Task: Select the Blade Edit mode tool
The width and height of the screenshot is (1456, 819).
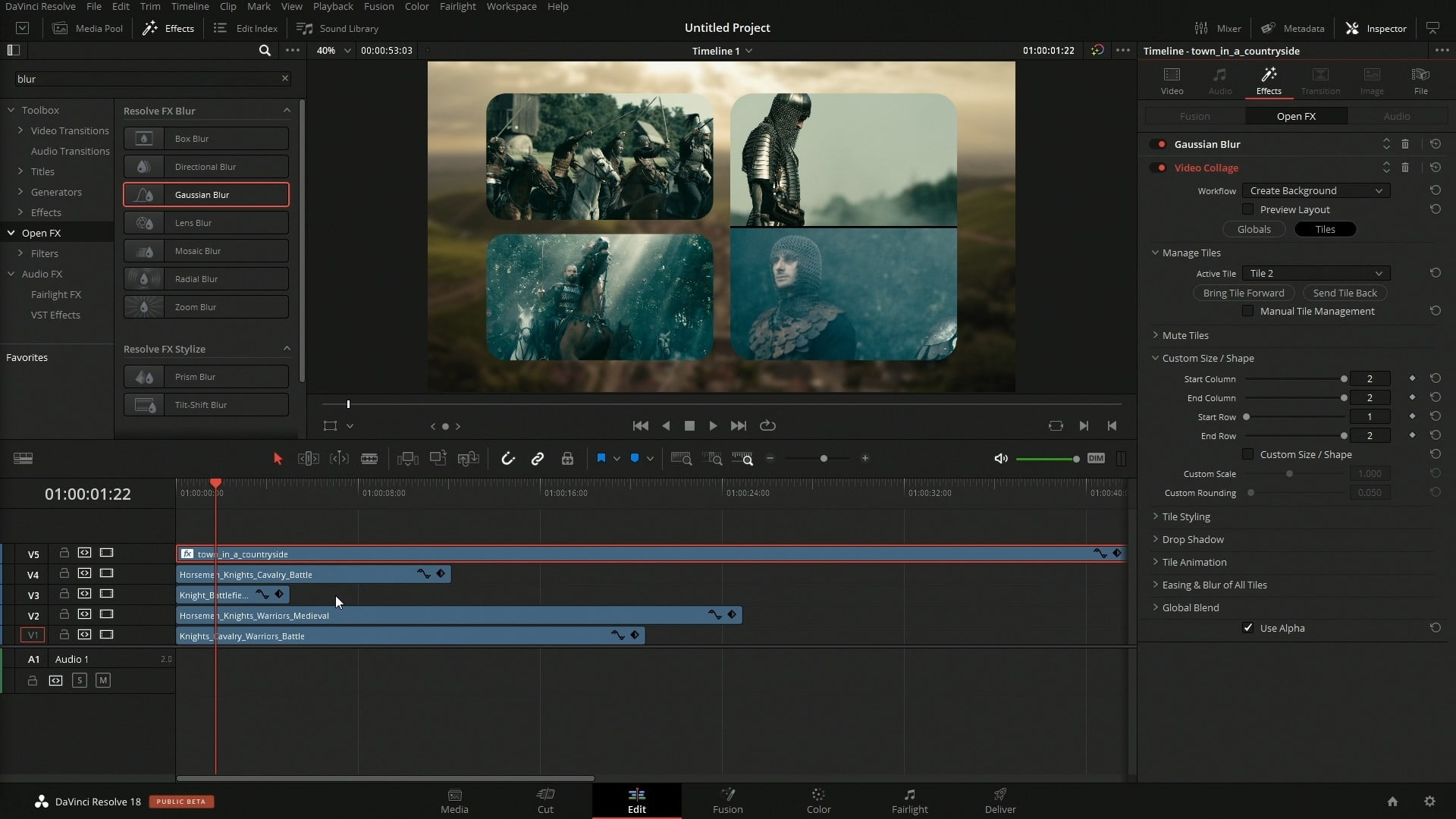Action: click(x=369, y=458)
